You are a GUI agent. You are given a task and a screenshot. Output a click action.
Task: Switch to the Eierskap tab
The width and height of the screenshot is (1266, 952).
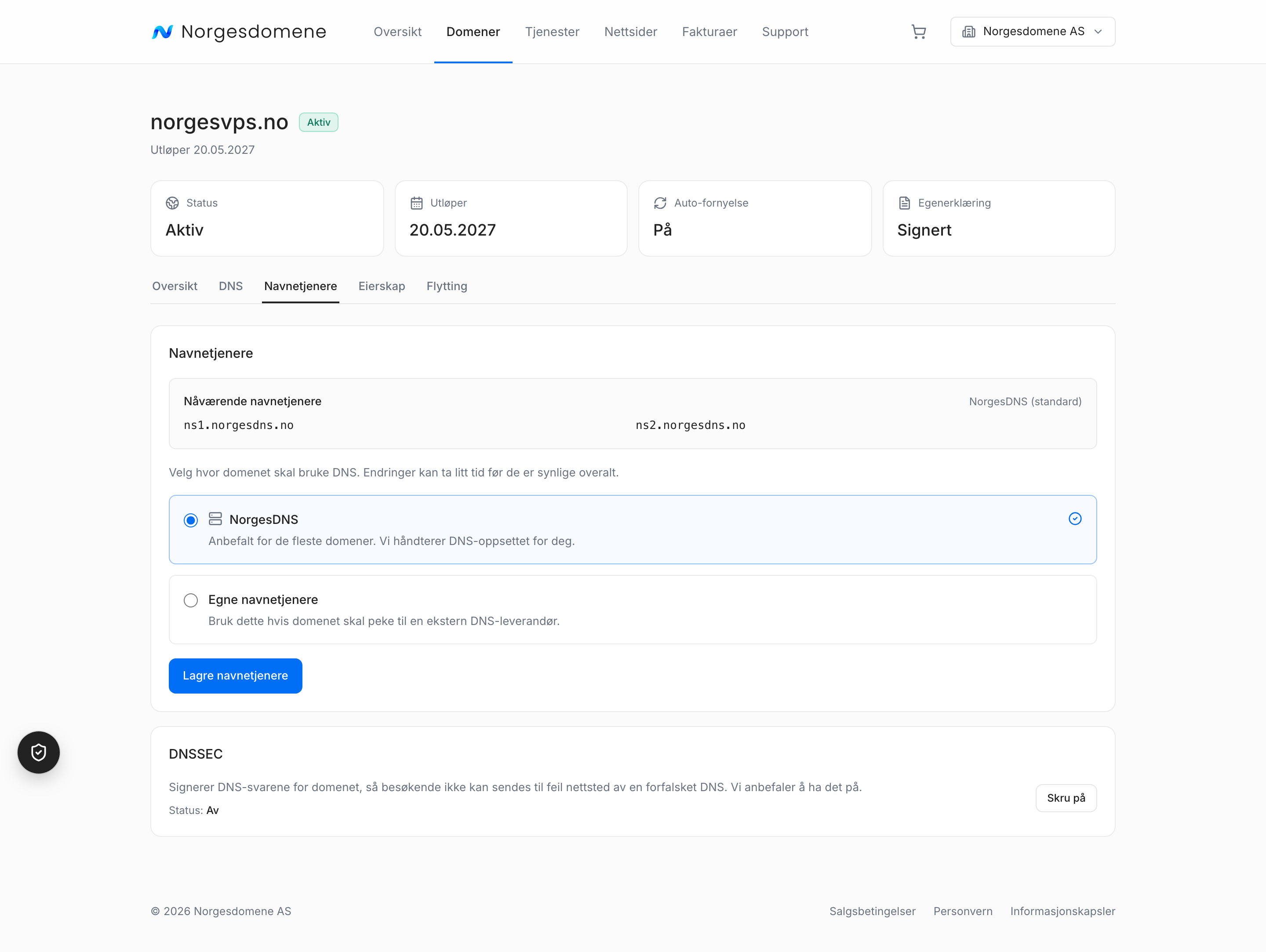(382, 286)
